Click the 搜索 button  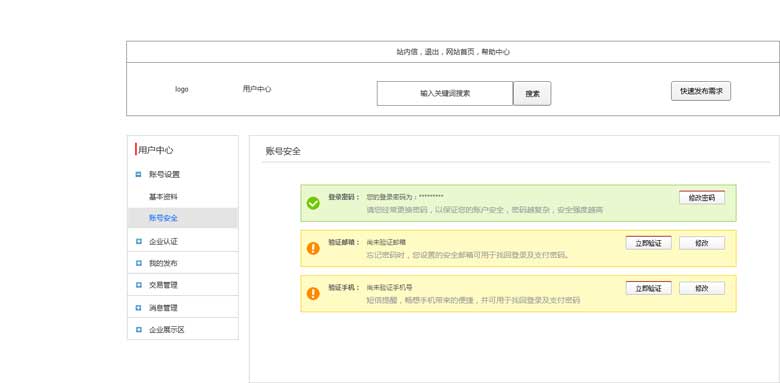(x=532, y=94)
